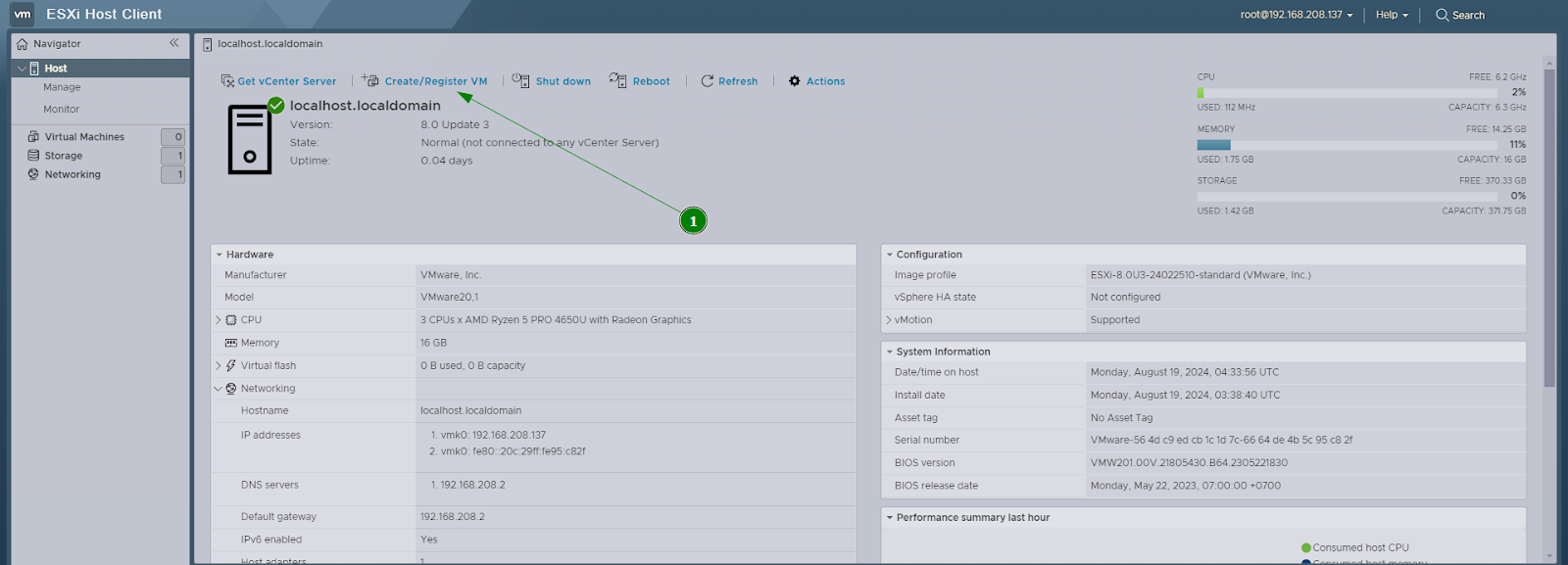Click the Virtual flash lightning icon
1568x565 pixels.
(231, 365)
